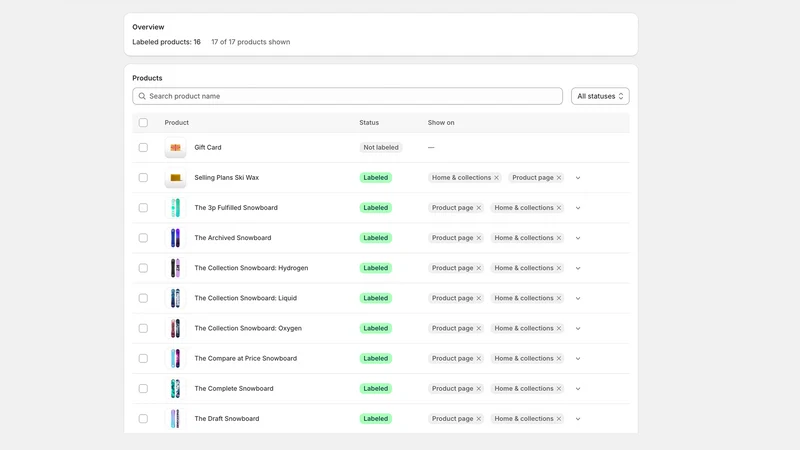Click the Show on column header
Screen dimensions: 800x450
click(x=441, y=122)
